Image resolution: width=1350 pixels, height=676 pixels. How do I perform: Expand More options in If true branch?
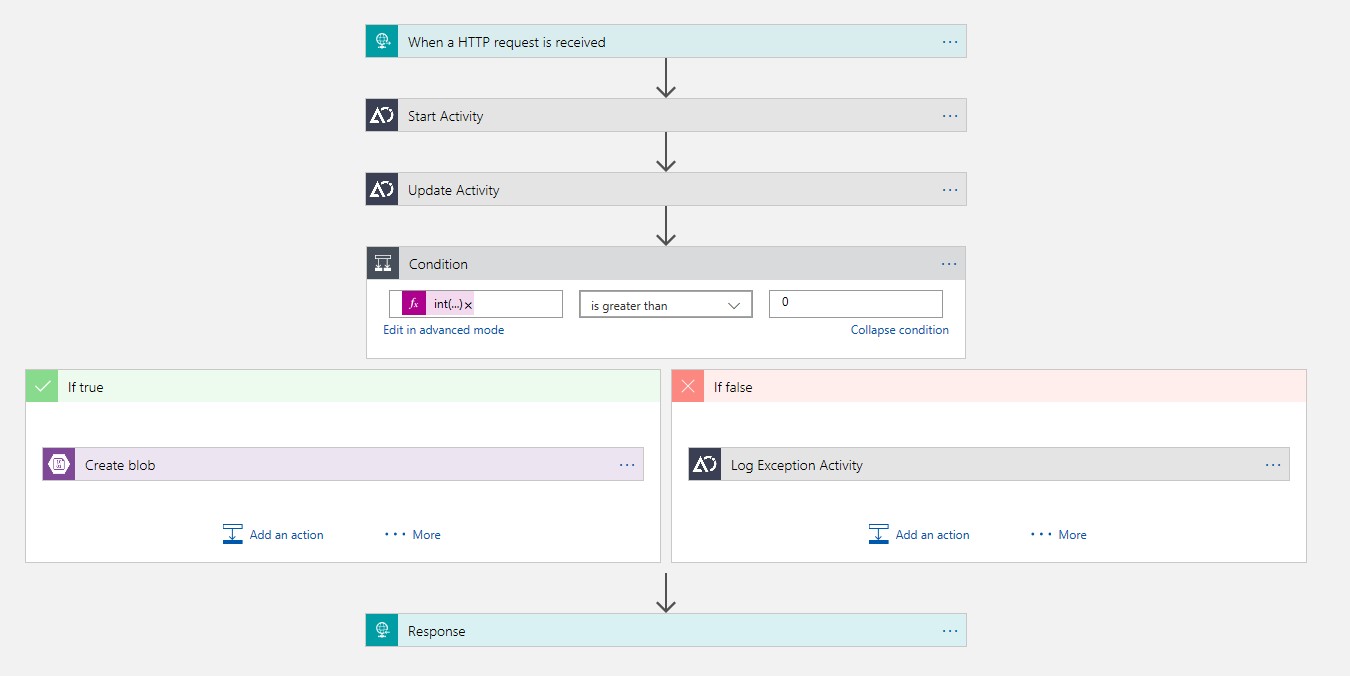(413, 535)
